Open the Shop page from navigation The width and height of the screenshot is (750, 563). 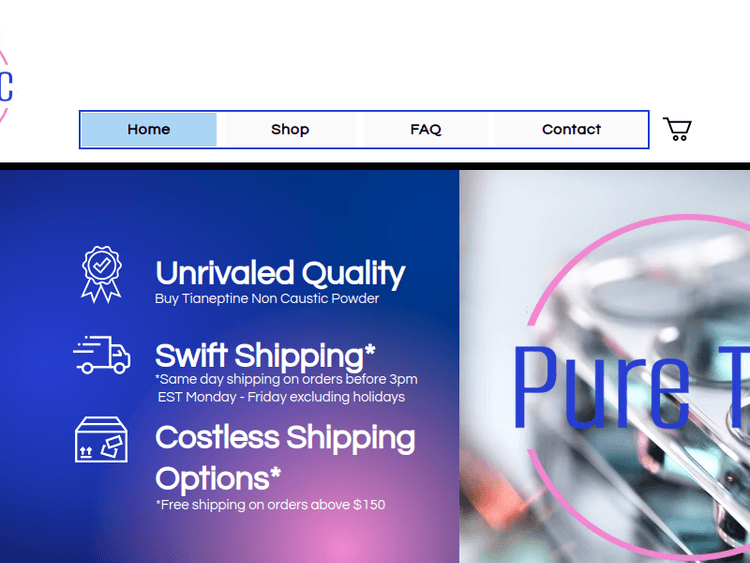(x=290, y=130)
